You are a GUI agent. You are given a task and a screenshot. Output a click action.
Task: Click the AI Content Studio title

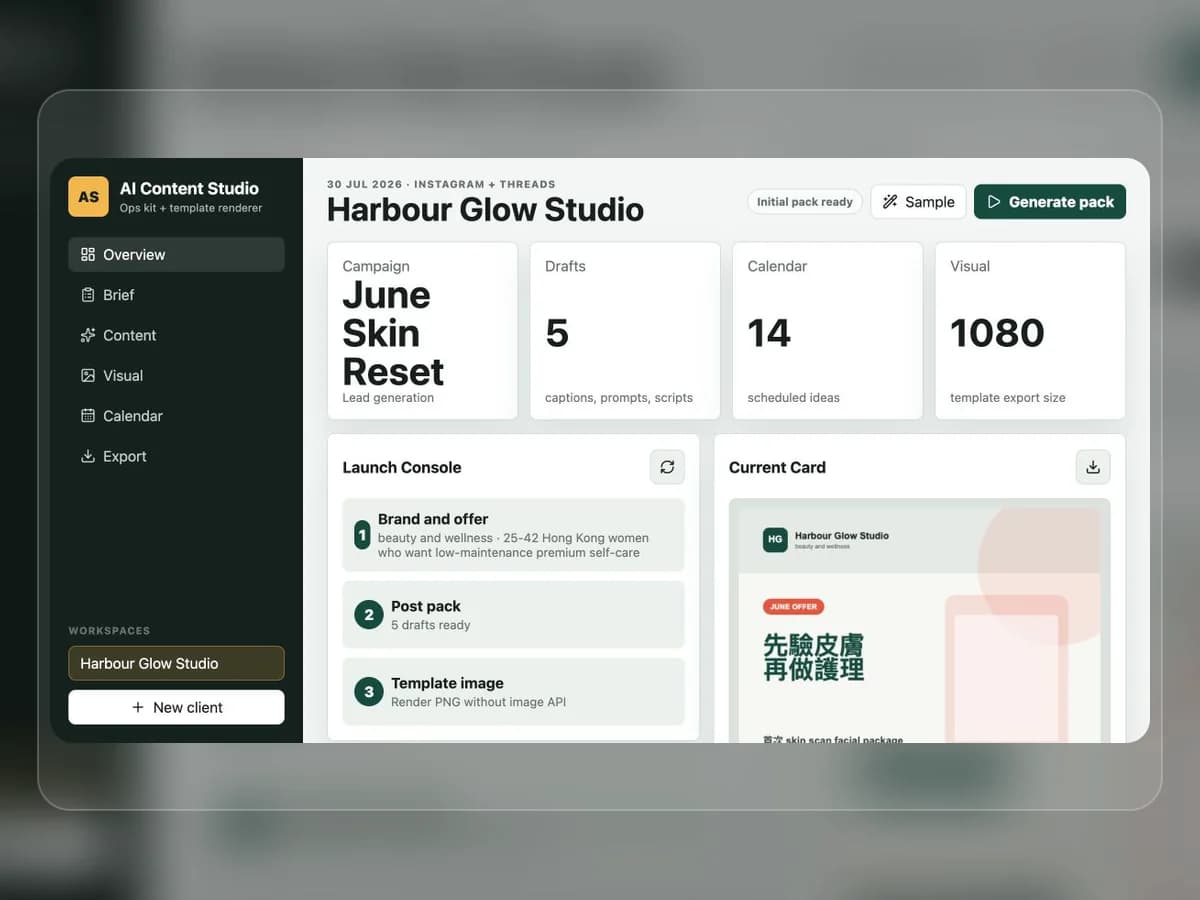[x=189, y=188]
